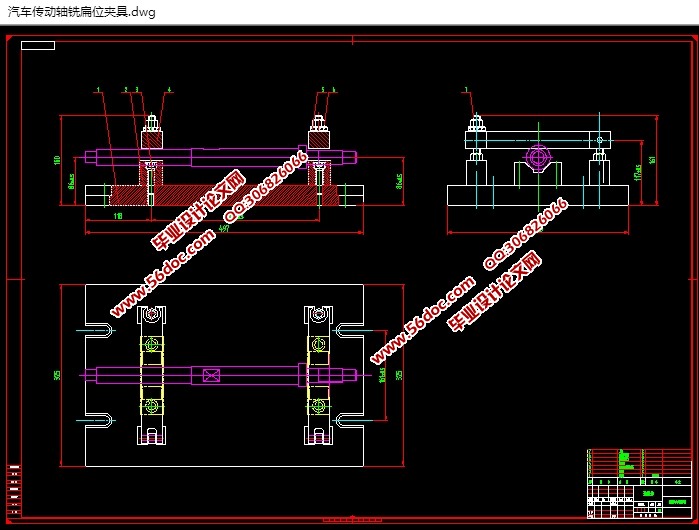Click part balloon number 1 in the front view
699x530 pixels.
click(x=99, y=90)
